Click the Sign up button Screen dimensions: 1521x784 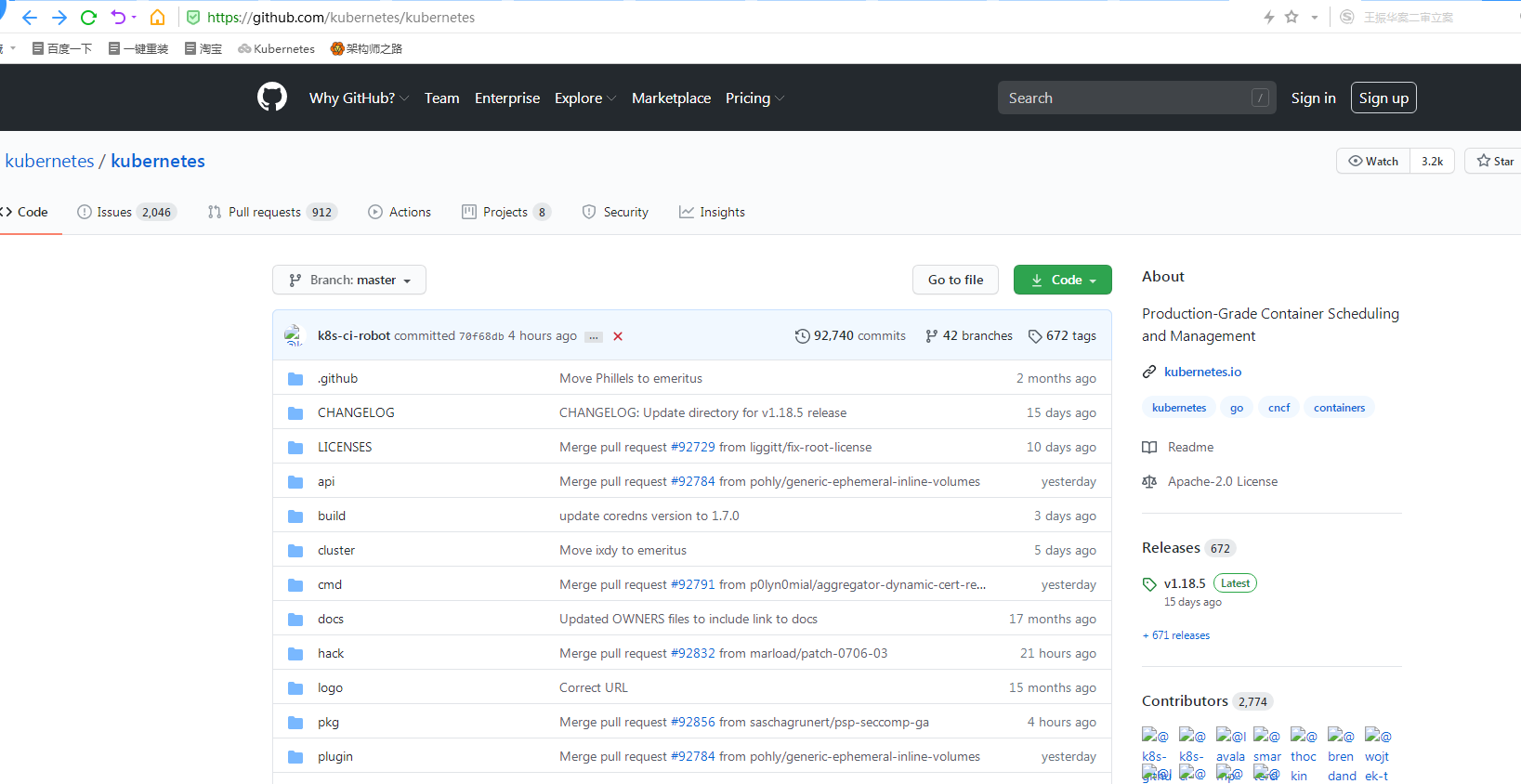click(1383, 98)
